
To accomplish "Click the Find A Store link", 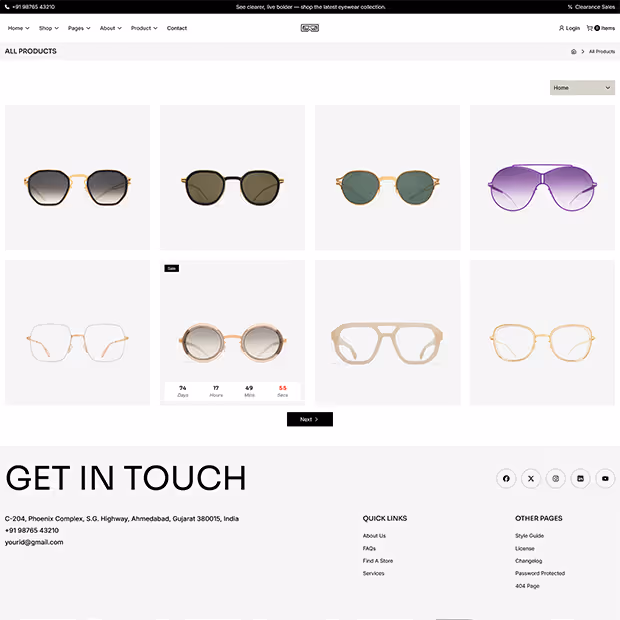I will (378, 561).
